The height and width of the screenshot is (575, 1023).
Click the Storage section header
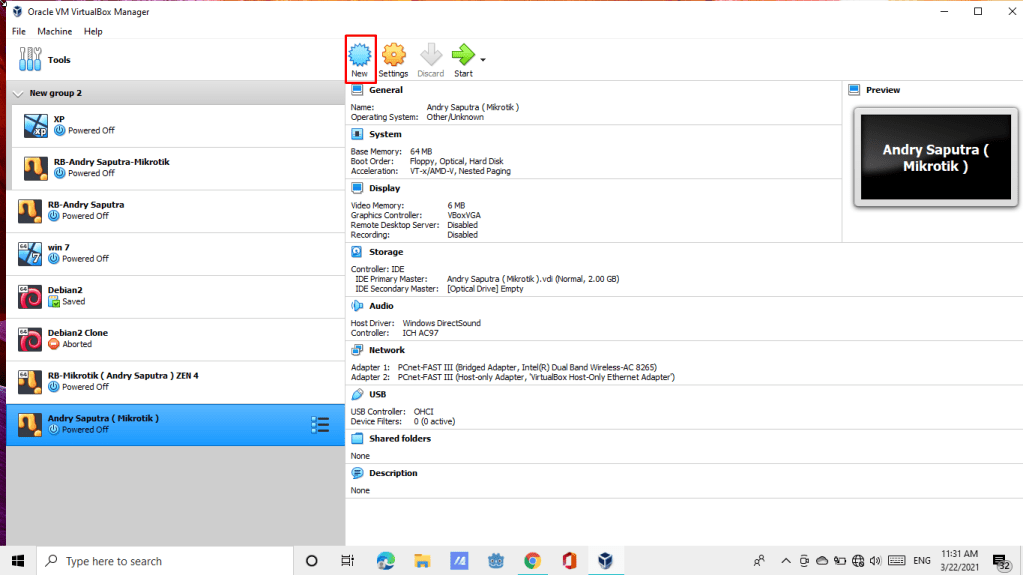click(385, 252)
